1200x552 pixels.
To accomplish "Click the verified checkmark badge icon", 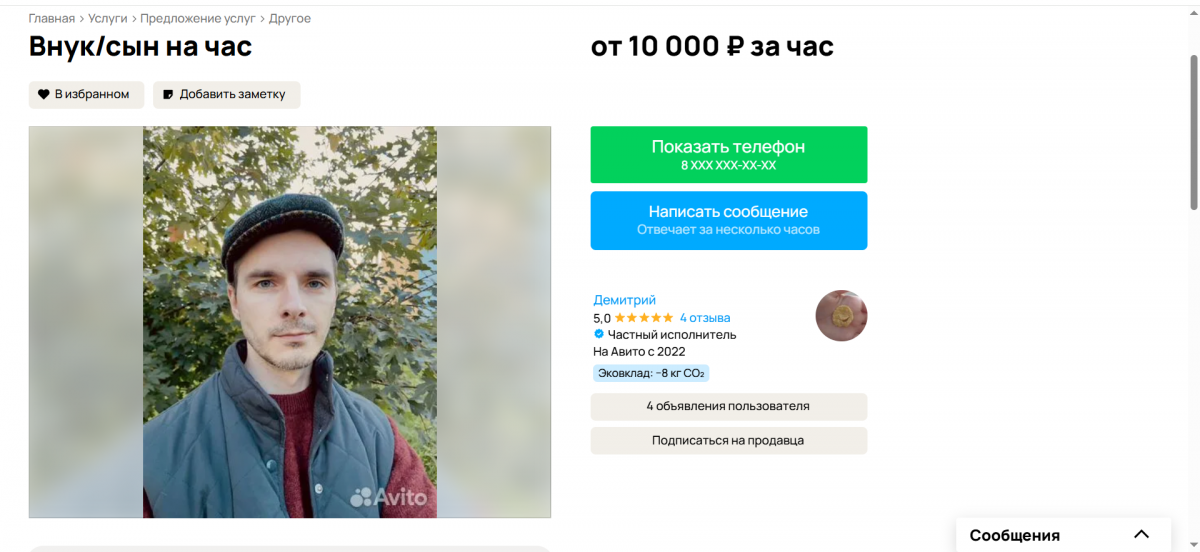I will pyautogui.click(x=599, y=334).
